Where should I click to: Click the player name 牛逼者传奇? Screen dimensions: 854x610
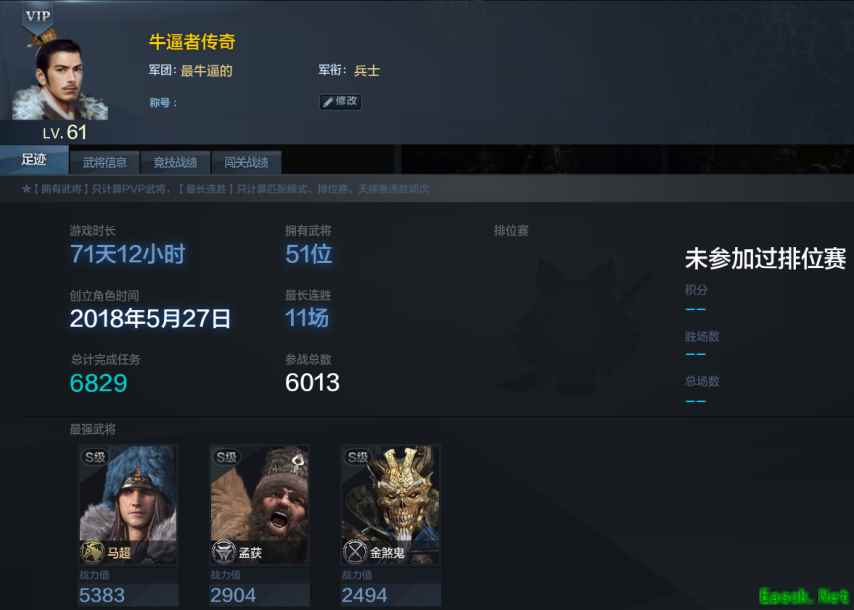[x=192, y=42]
